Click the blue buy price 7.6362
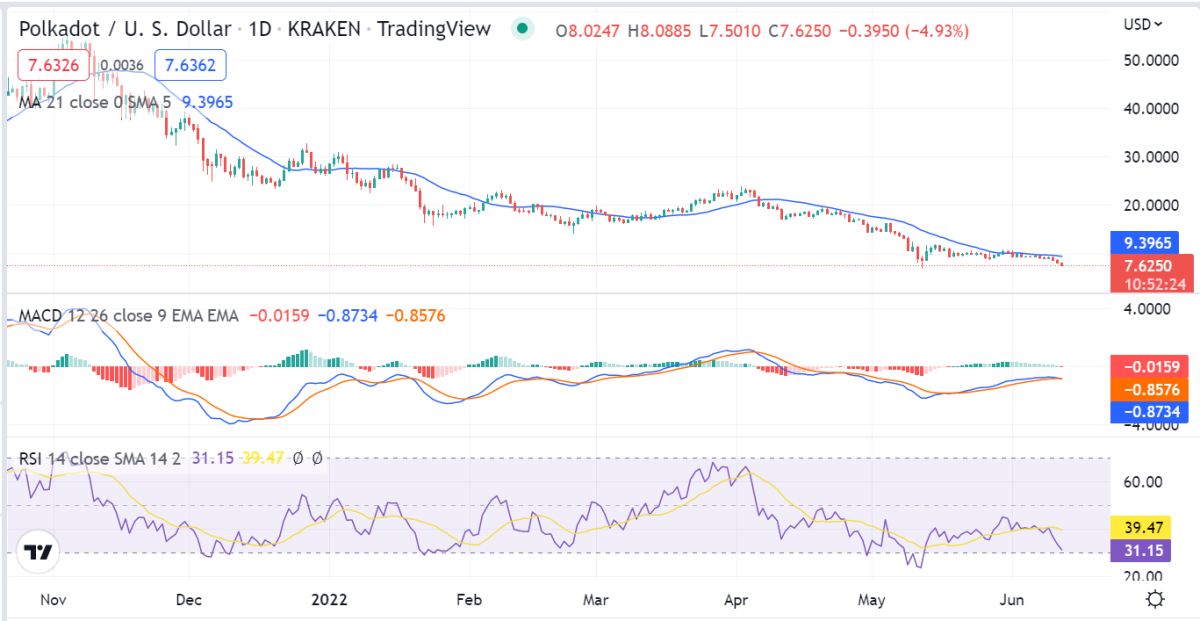This screenshot has width=1200, height=621. (188, 65)
